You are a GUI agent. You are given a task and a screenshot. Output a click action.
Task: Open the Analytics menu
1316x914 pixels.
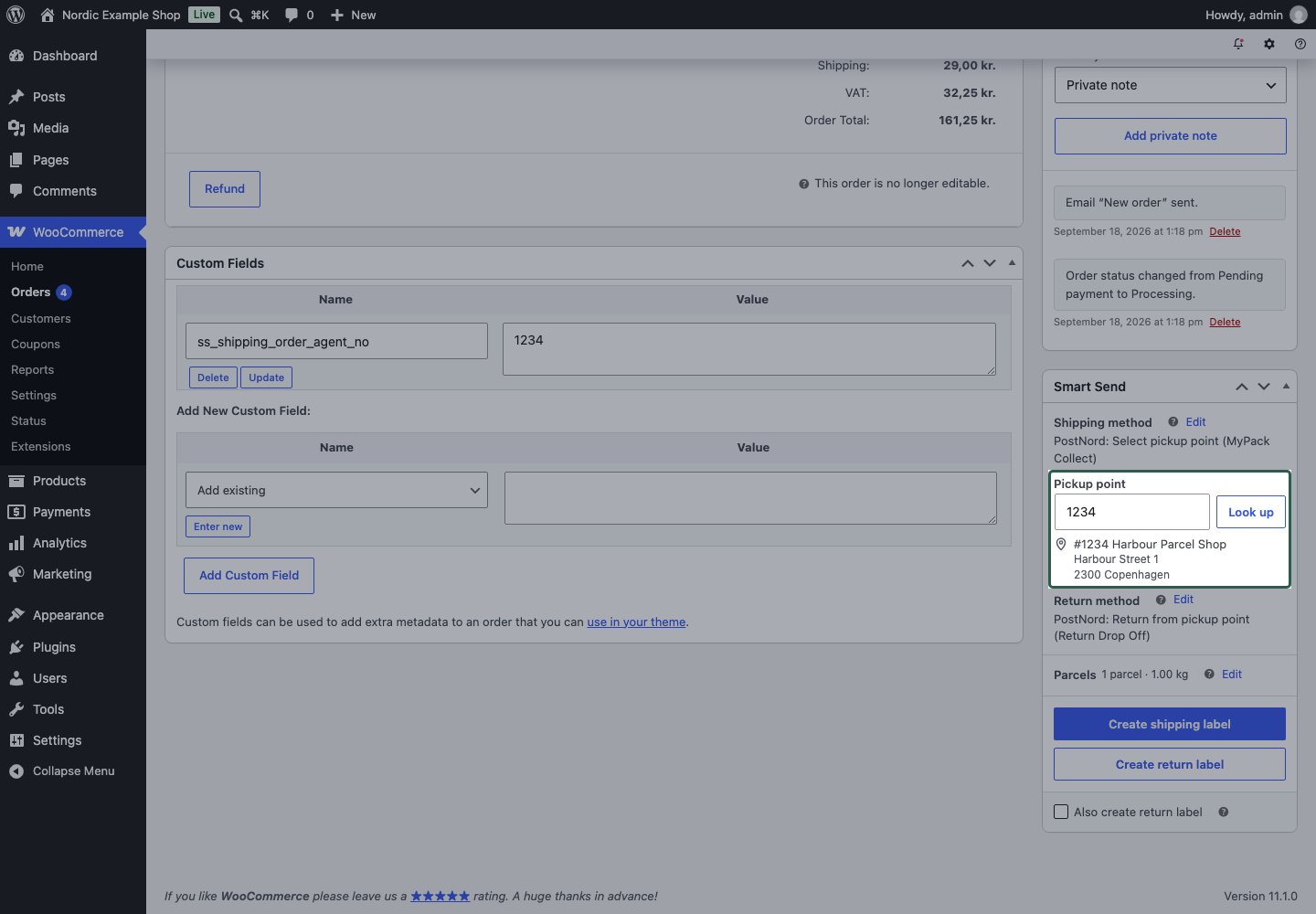73,543
